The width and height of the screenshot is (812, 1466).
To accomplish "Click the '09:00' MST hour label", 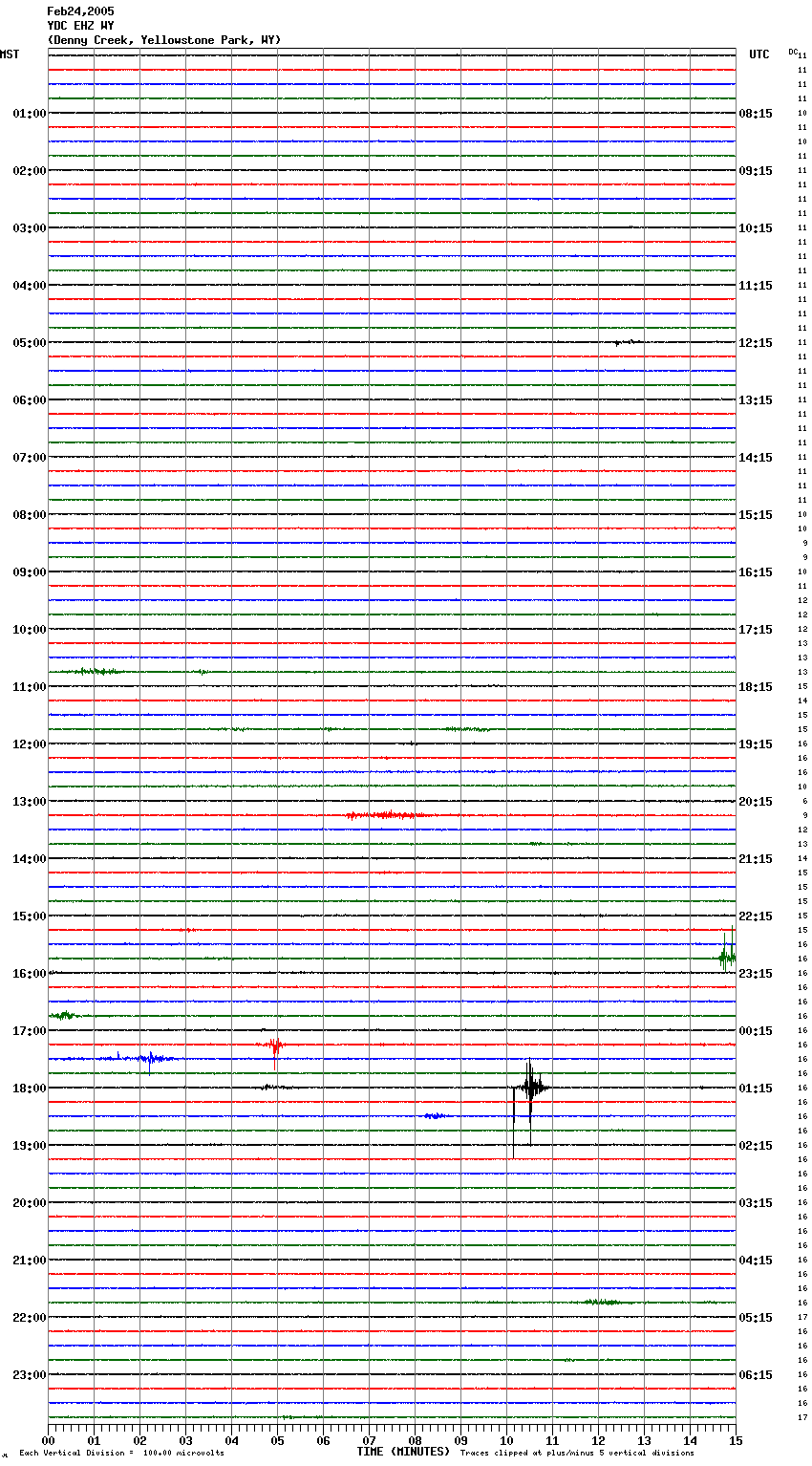I will 30,572.
